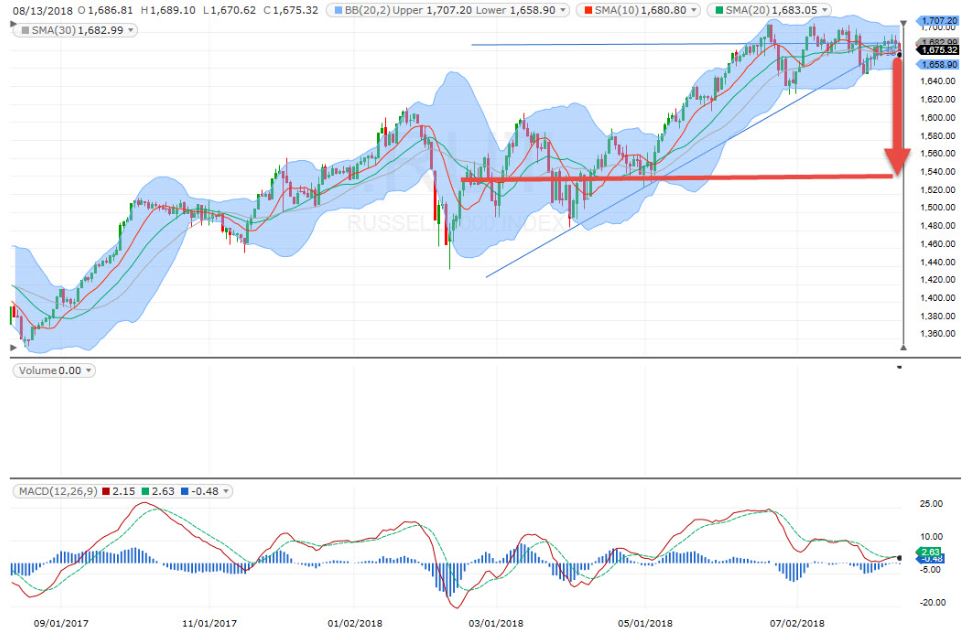Click the 25.00 MACD axis label

click(x=932, y=504)
